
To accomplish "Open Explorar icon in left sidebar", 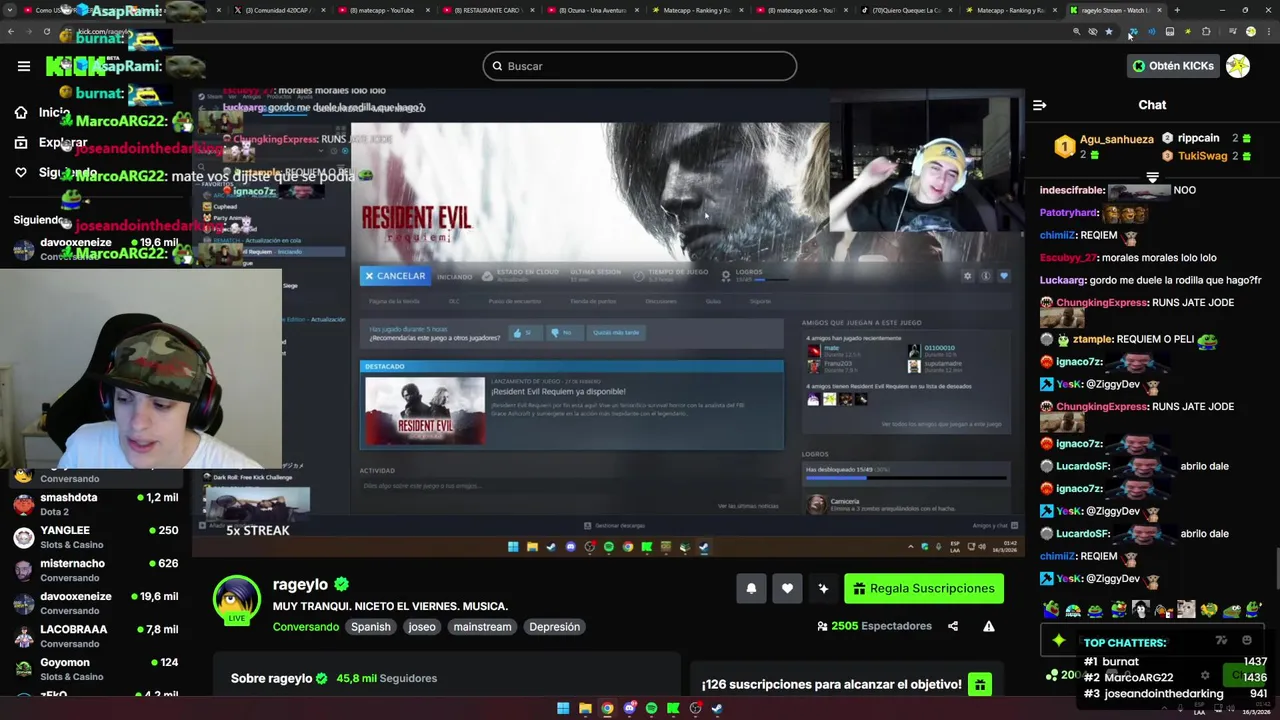I will pos(21,142).
